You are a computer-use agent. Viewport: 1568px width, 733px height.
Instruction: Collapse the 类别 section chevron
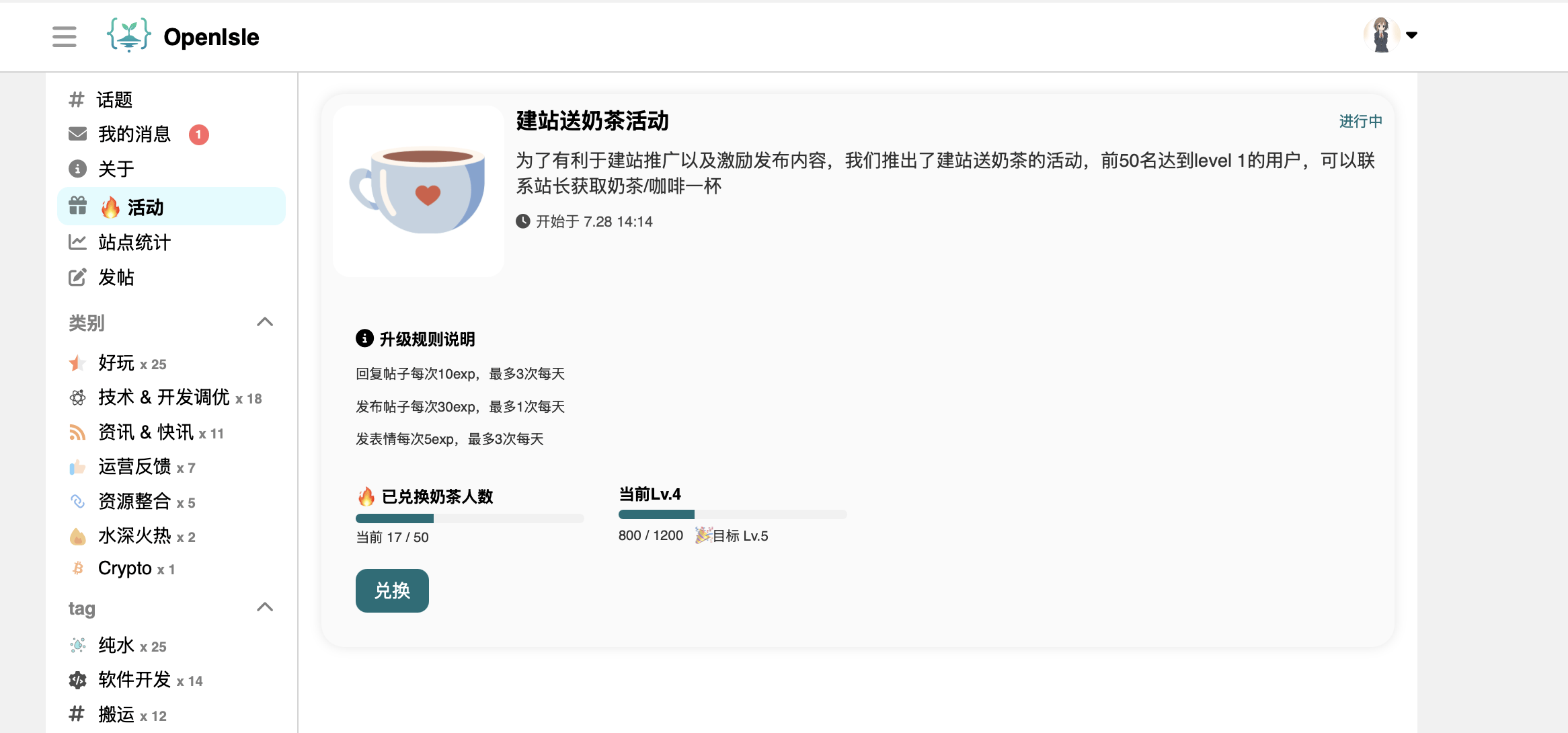pyautogui.click(x=265, y=322)
